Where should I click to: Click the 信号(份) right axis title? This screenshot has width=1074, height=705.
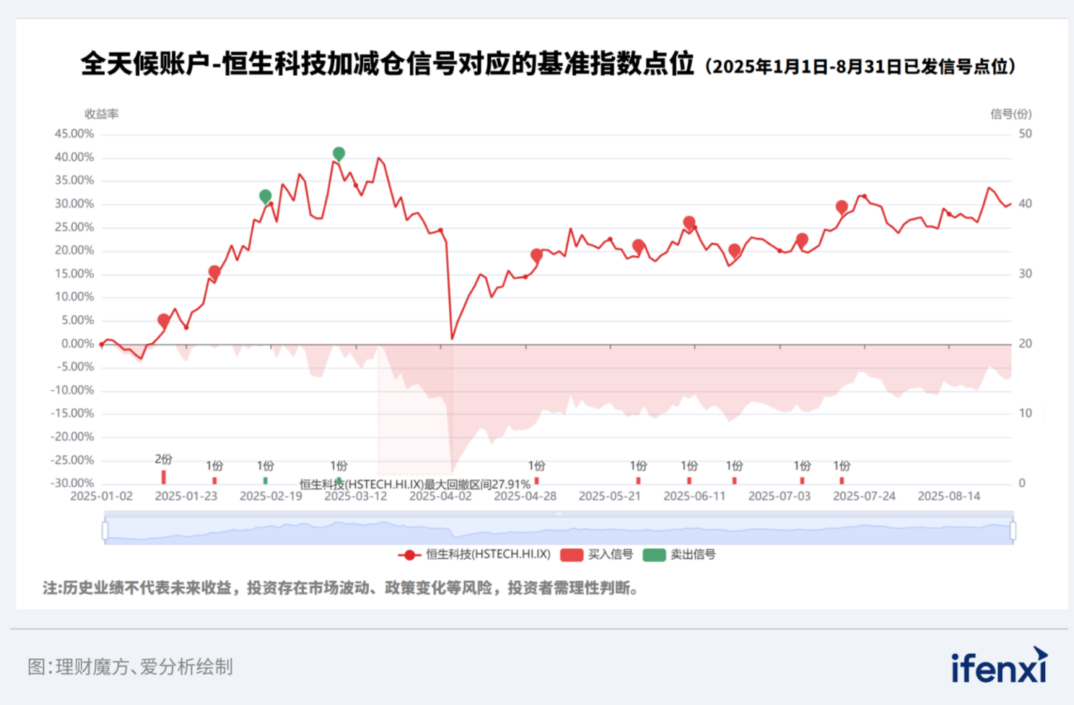click(x=1011, y=114)
